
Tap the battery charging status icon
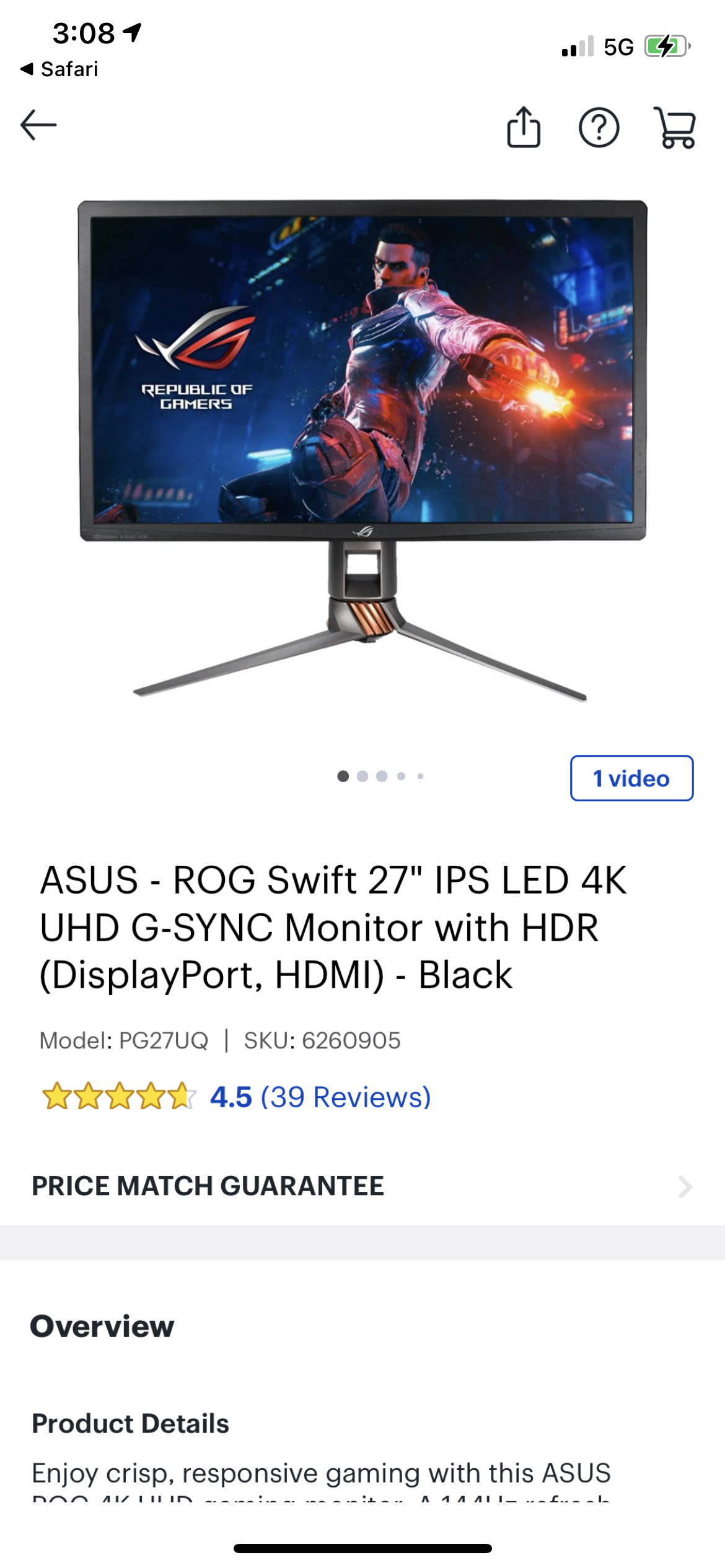668,46
